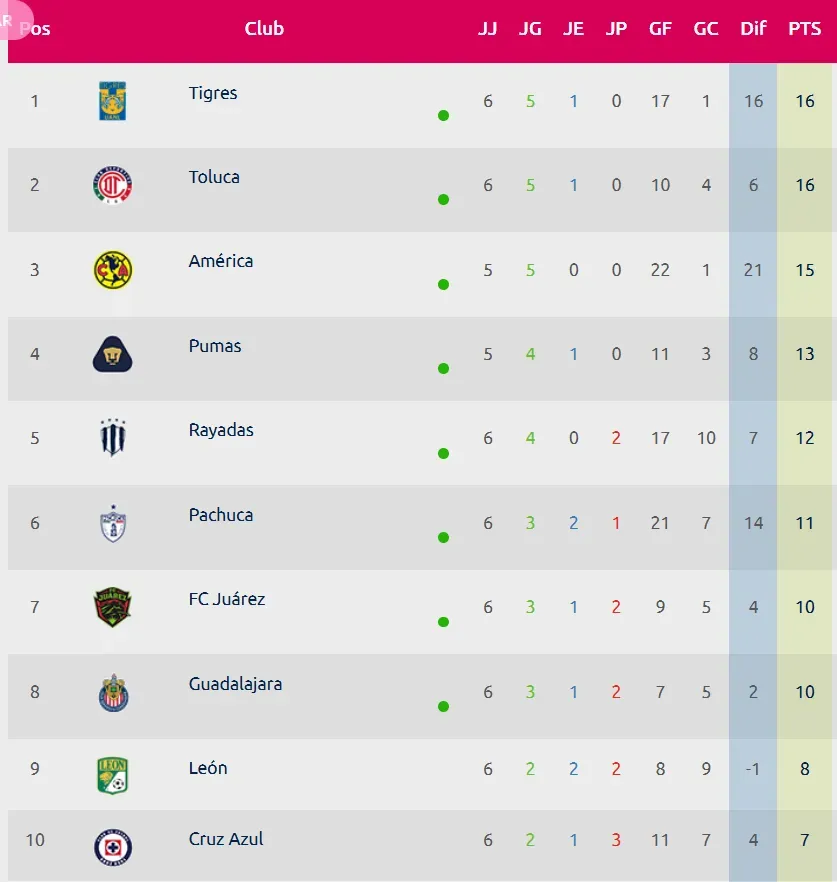Click Pachuca's 14 goal difference cell
The image size is (837, 882).
[753, 523]
